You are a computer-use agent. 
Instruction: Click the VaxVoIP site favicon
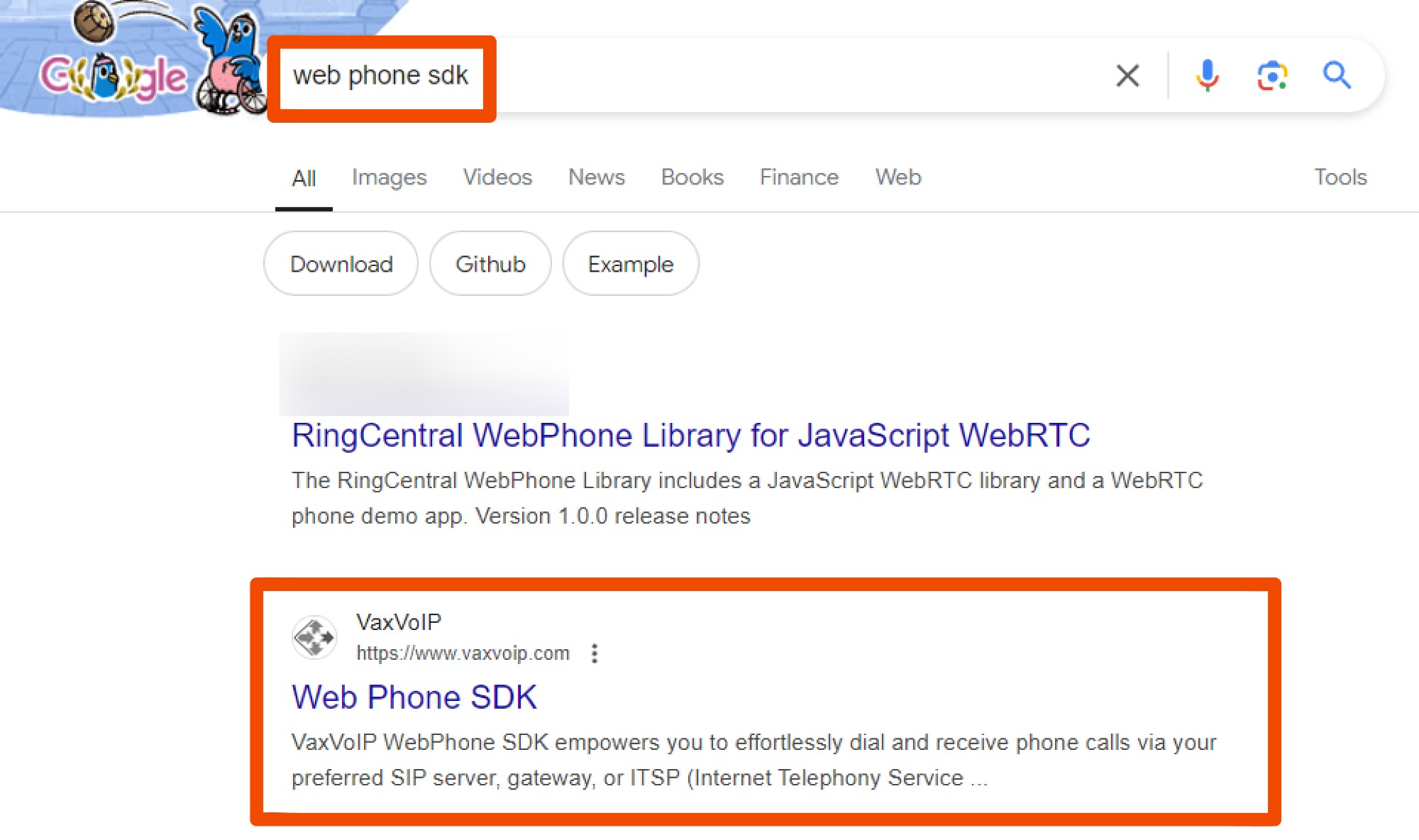click(x=314, y=637)
